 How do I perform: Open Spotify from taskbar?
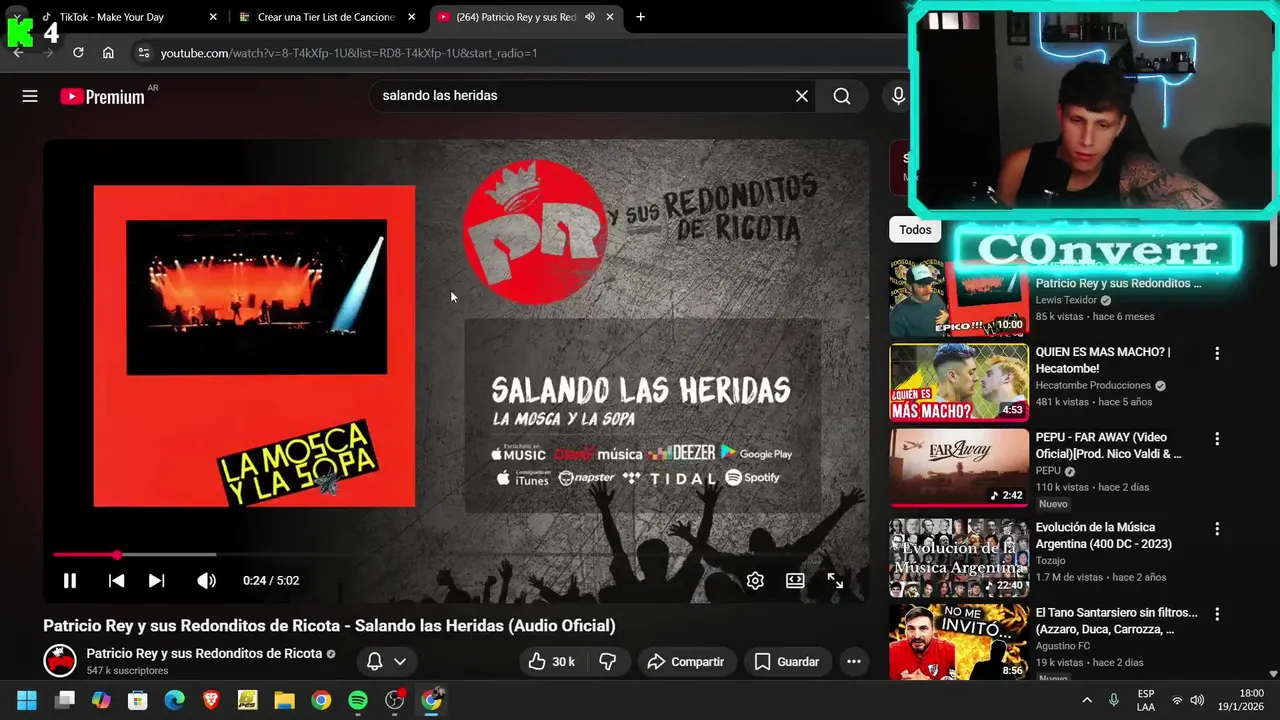point(358,701)
